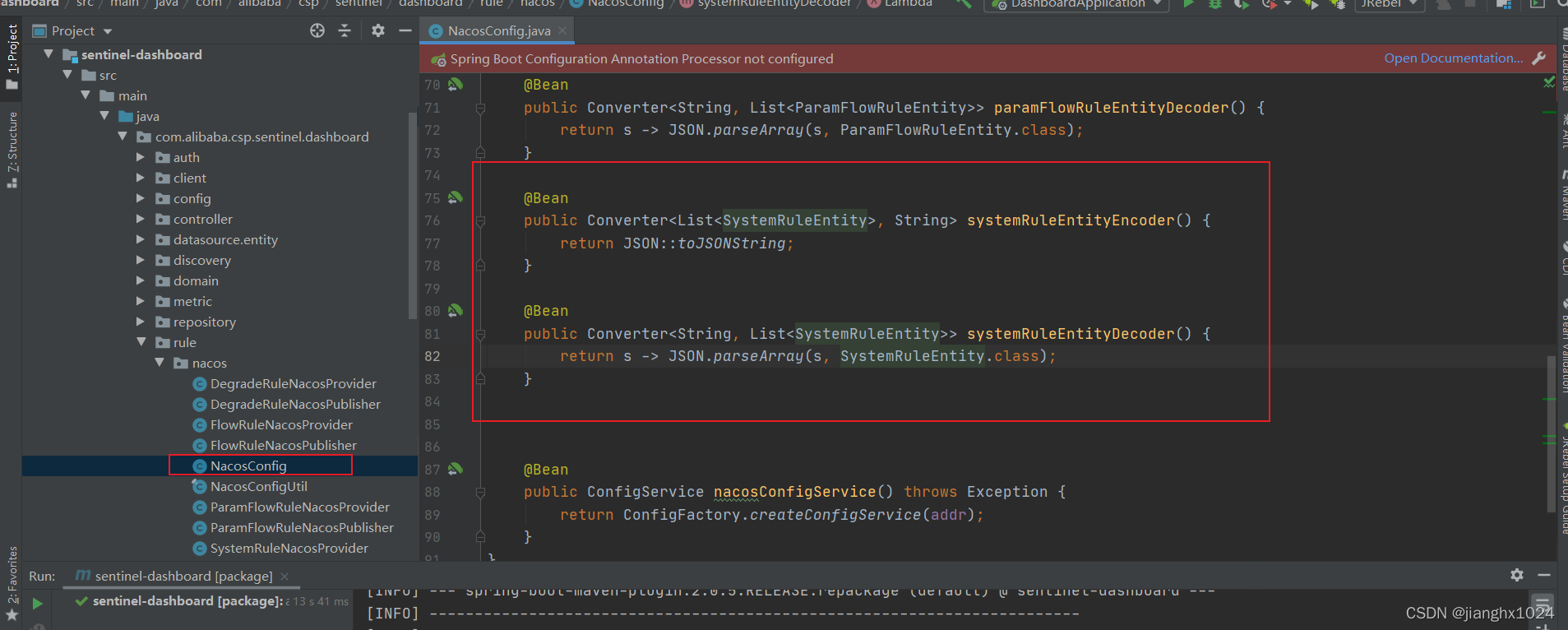Hide the Project tool window
1568x630 pixels.
[x=405, y=30]
